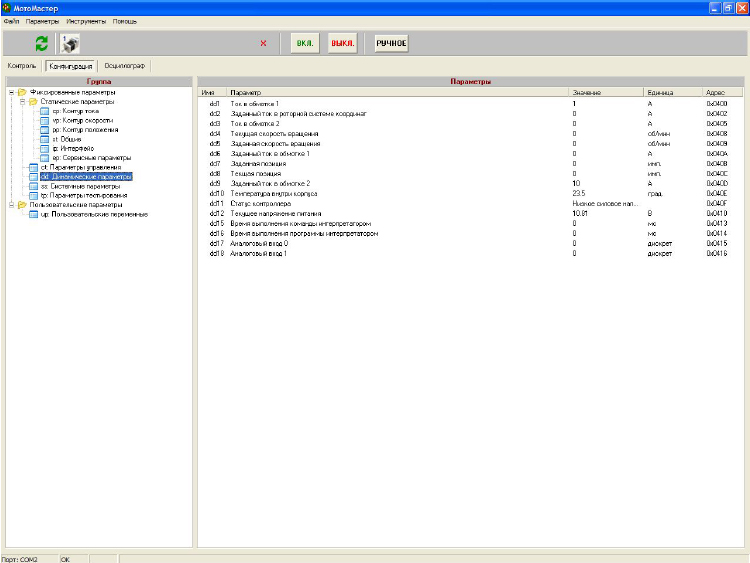
Task: Select the 'cp: Контур тока' tree icon
Action: [45, 111]
